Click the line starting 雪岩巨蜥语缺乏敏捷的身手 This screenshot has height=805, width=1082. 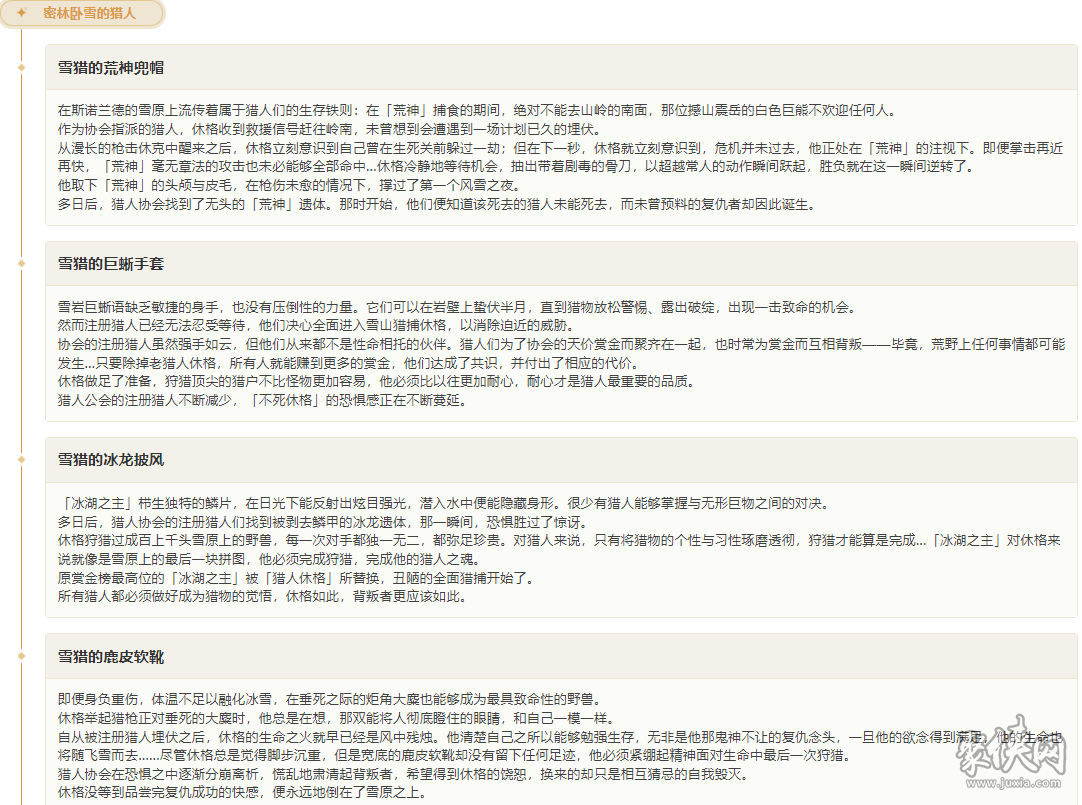(x=458, y=307)
